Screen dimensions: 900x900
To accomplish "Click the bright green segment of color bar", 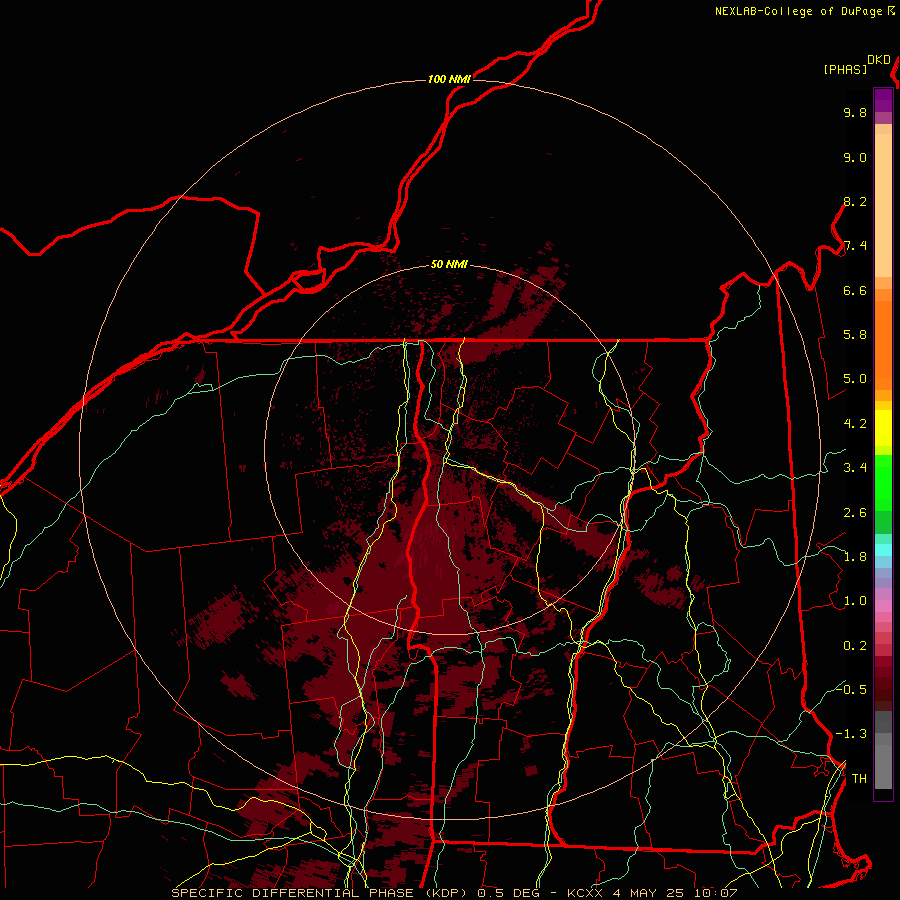I will pos(883,482).
